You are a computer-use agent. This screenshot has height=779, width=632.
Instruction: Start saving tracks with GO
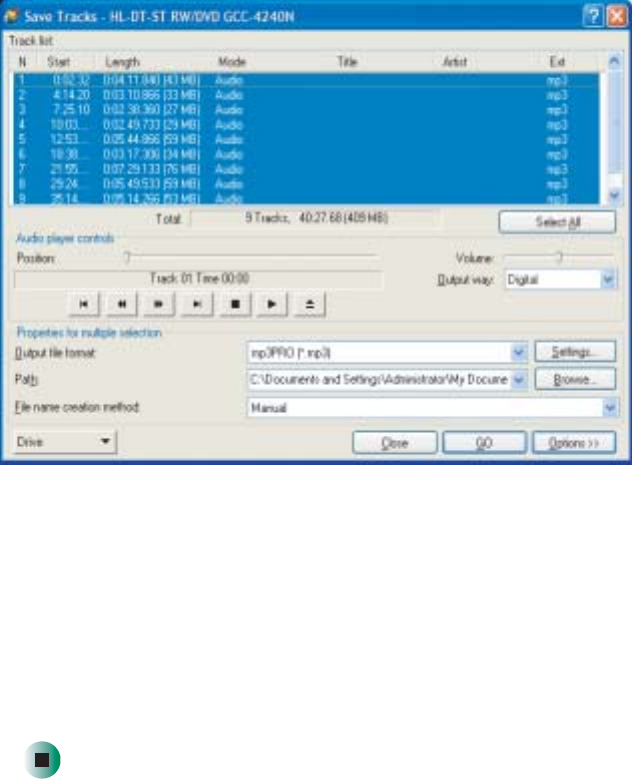[484, 443]
